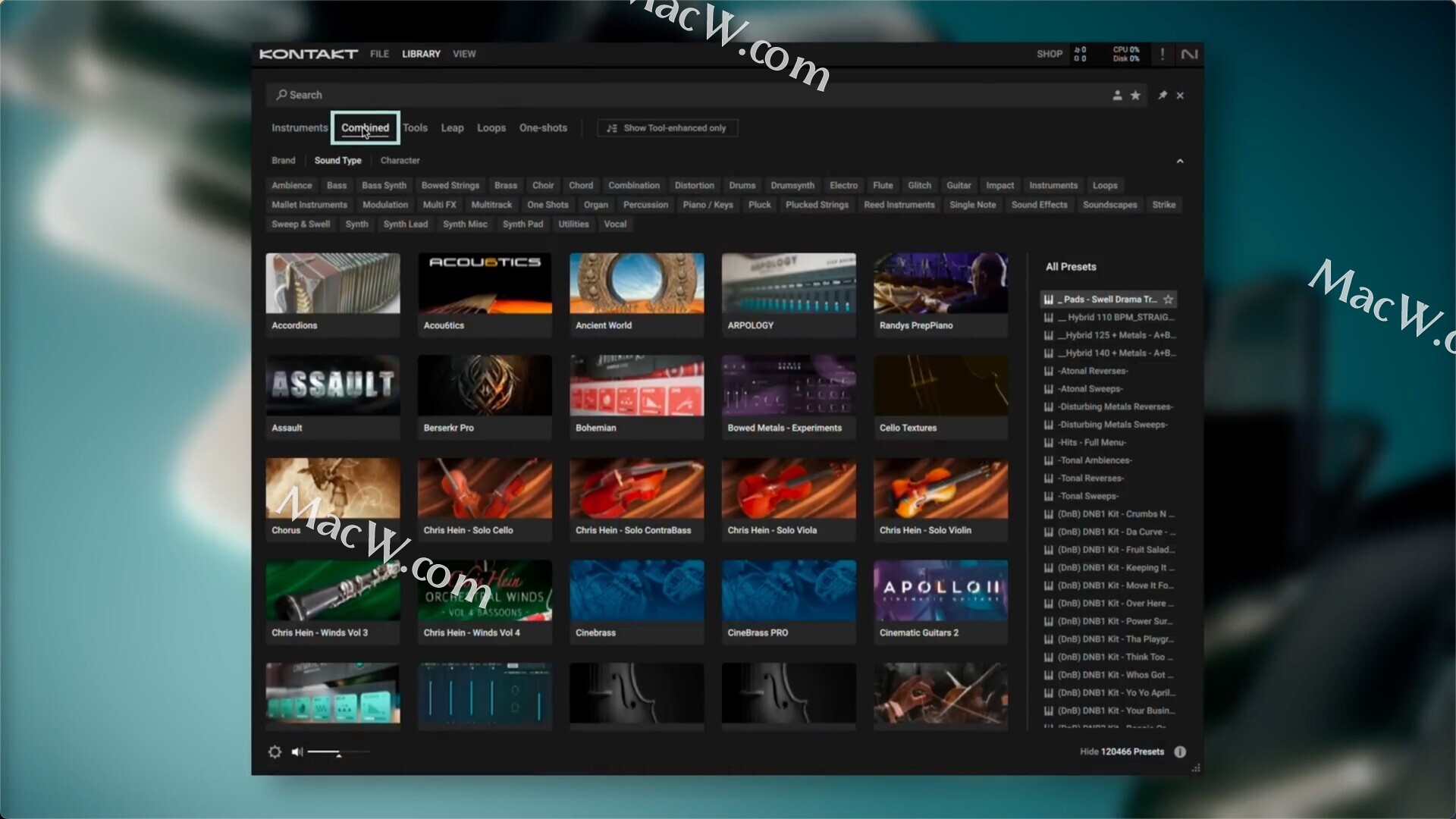Click the All Presets heading

[x=1071, y=267]
